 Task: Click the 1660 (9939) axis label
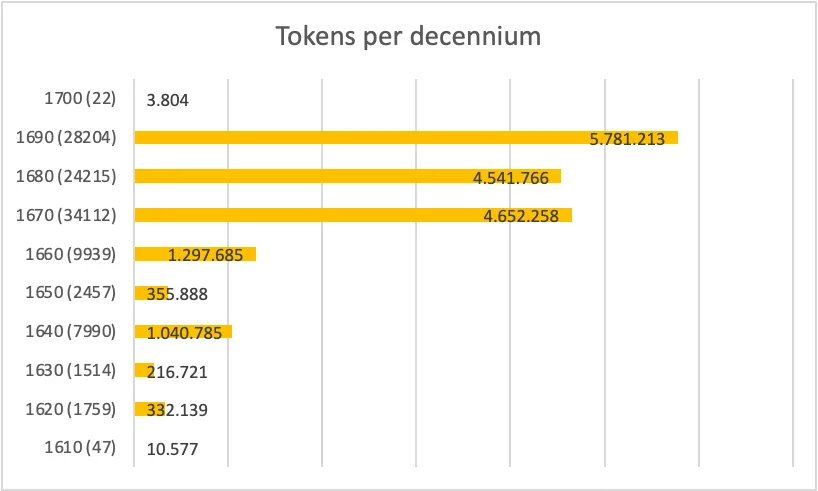(x=71, y=254)
